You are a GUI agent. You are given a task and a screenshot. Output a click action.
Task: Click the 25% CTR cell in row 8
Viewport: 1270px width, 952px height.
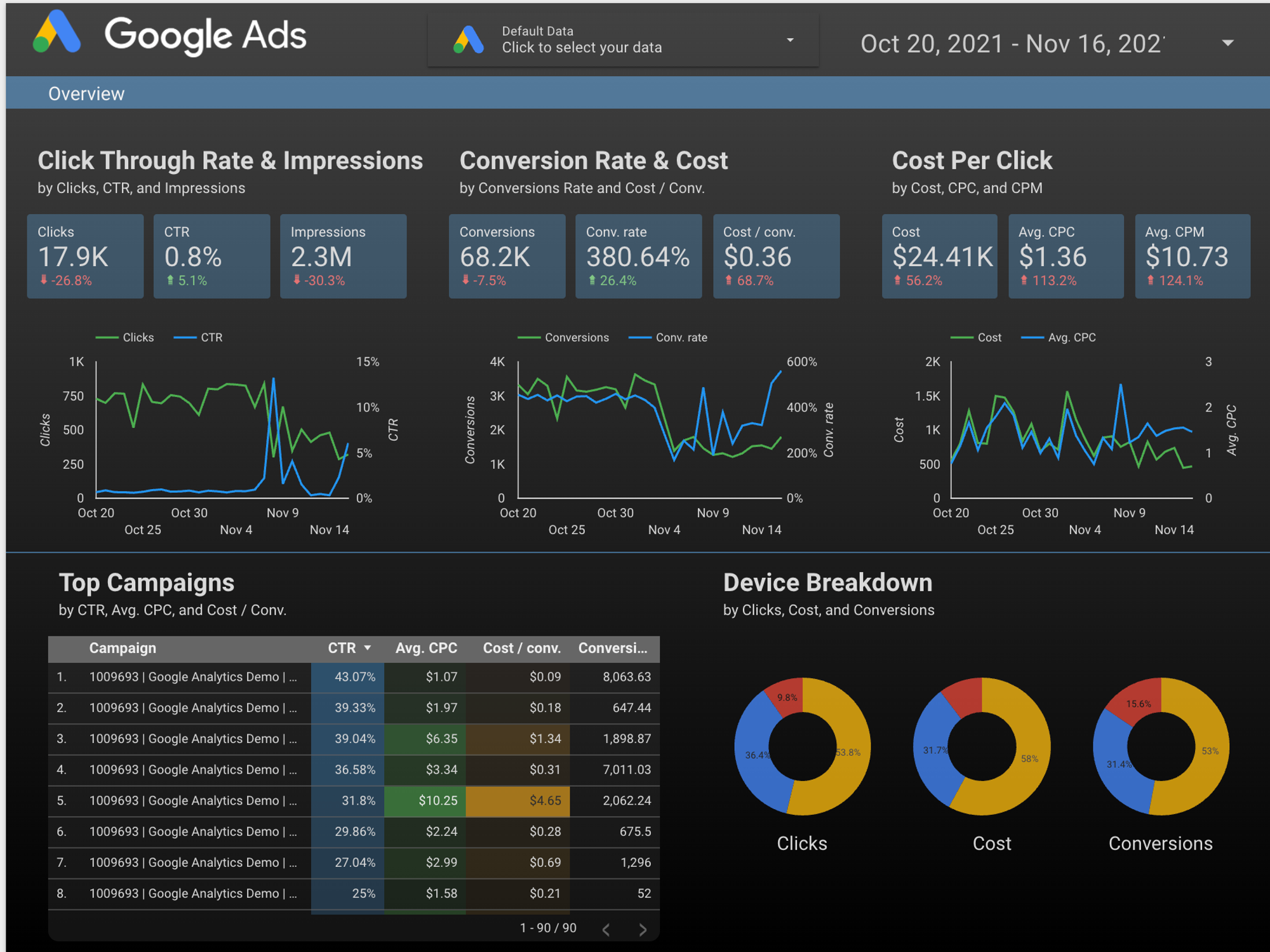(x=347, y=894)
